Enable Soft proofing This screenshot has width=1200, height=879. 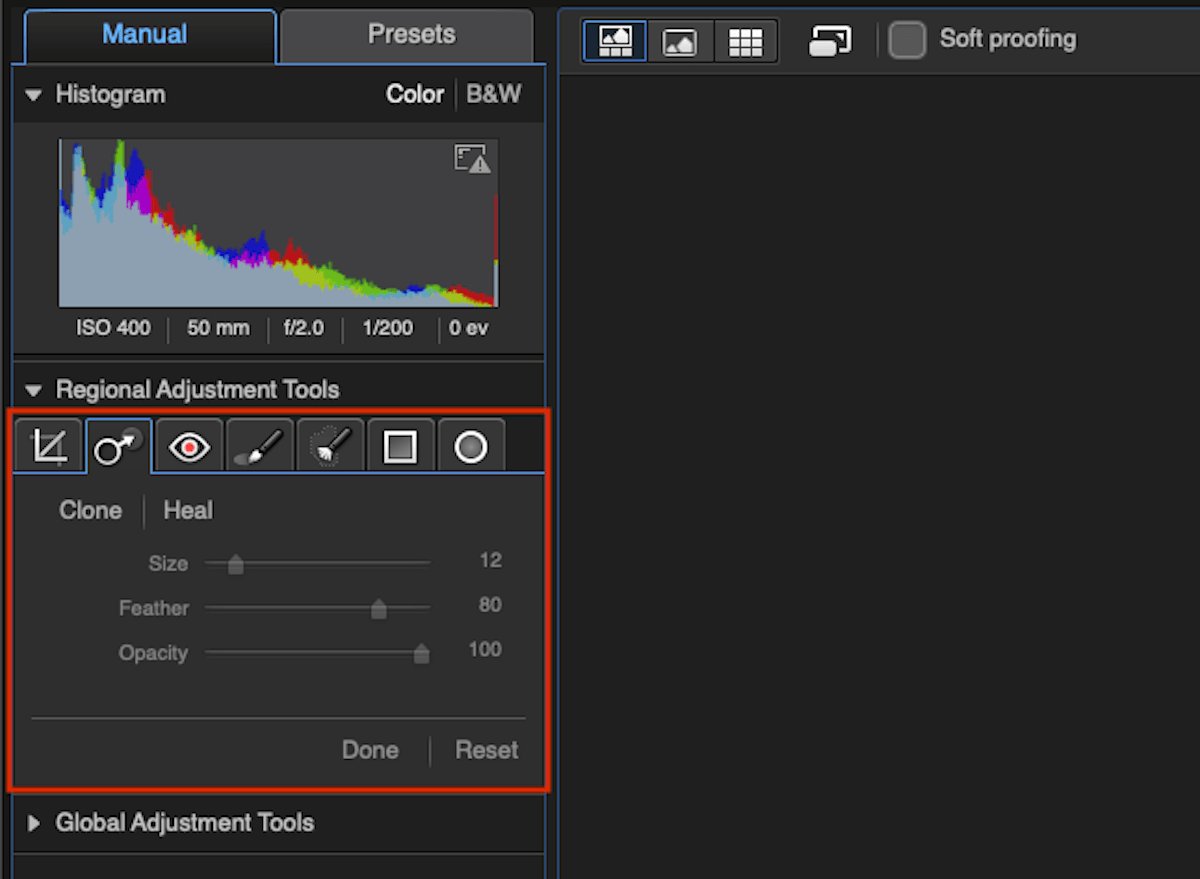click(906, 39)
